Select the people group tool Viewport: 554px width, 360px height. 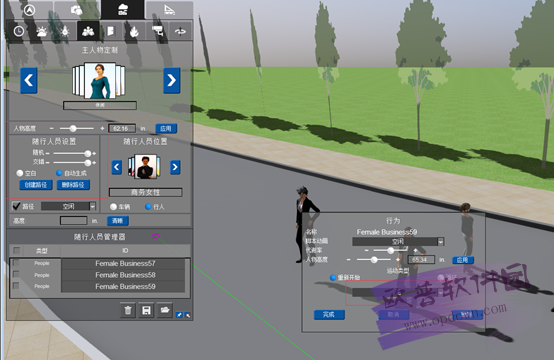88,31
